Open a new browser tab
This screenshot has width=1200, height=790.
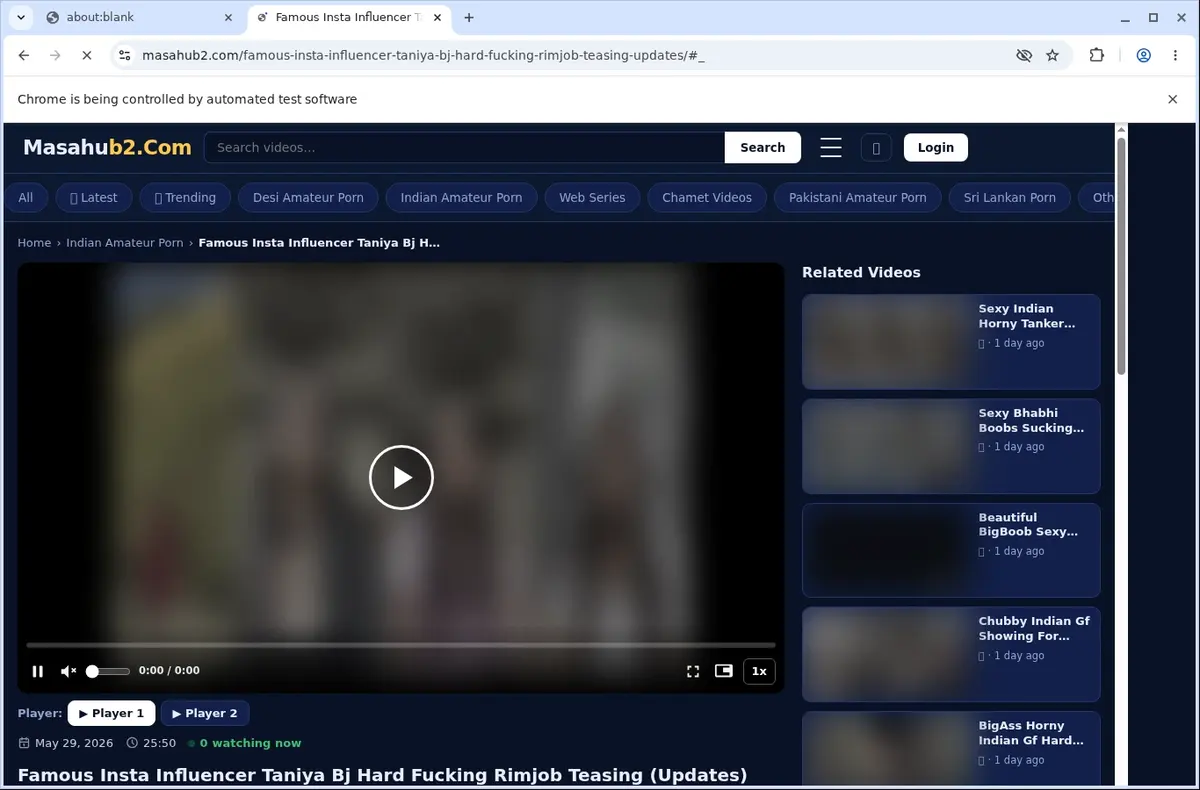coord(469,17)
